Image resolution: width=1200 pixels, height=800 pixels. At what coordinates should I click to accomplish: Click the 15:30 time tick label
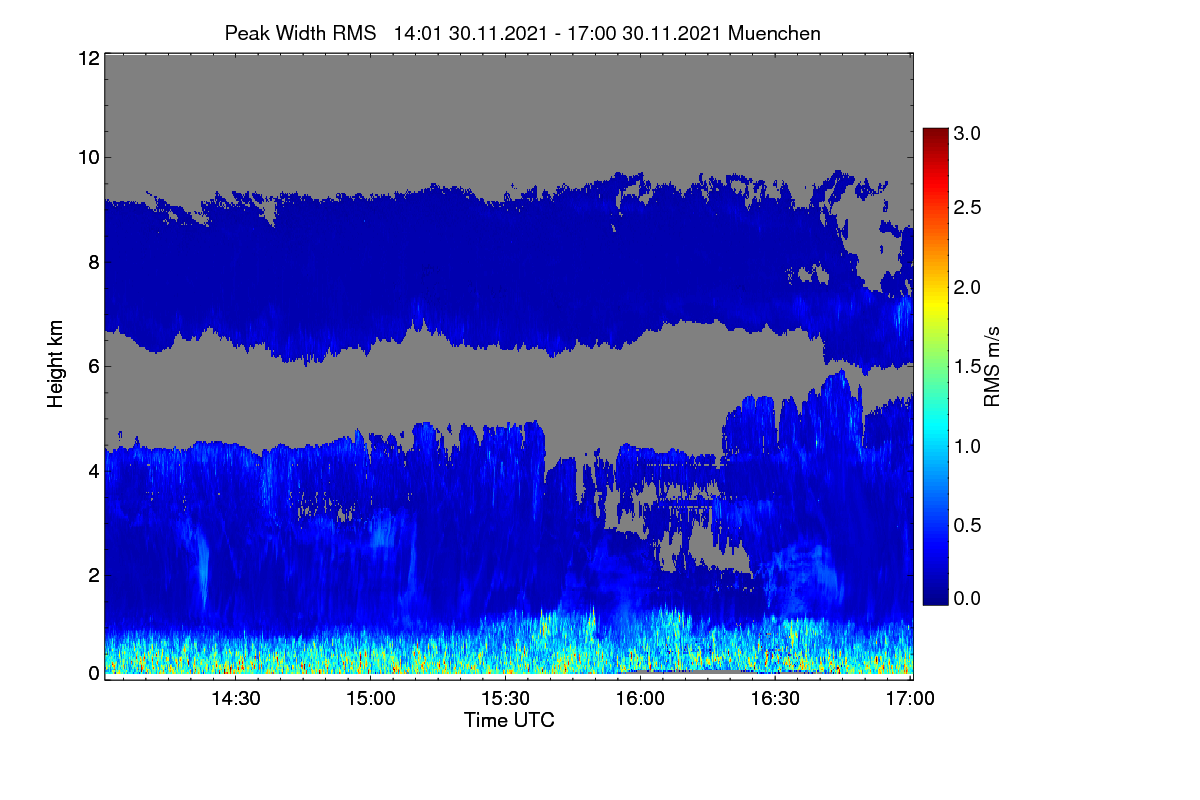[505, 698]
